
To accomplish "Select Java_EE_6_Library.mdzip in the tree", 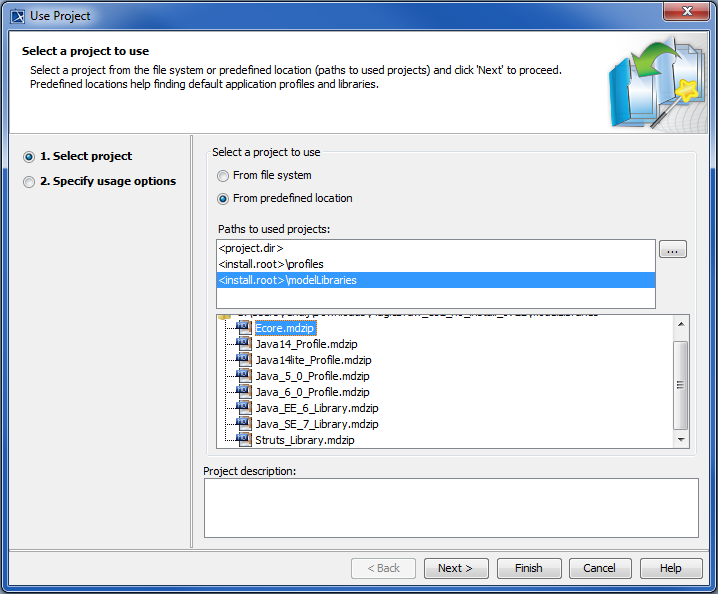I will (x=317, y=408).
